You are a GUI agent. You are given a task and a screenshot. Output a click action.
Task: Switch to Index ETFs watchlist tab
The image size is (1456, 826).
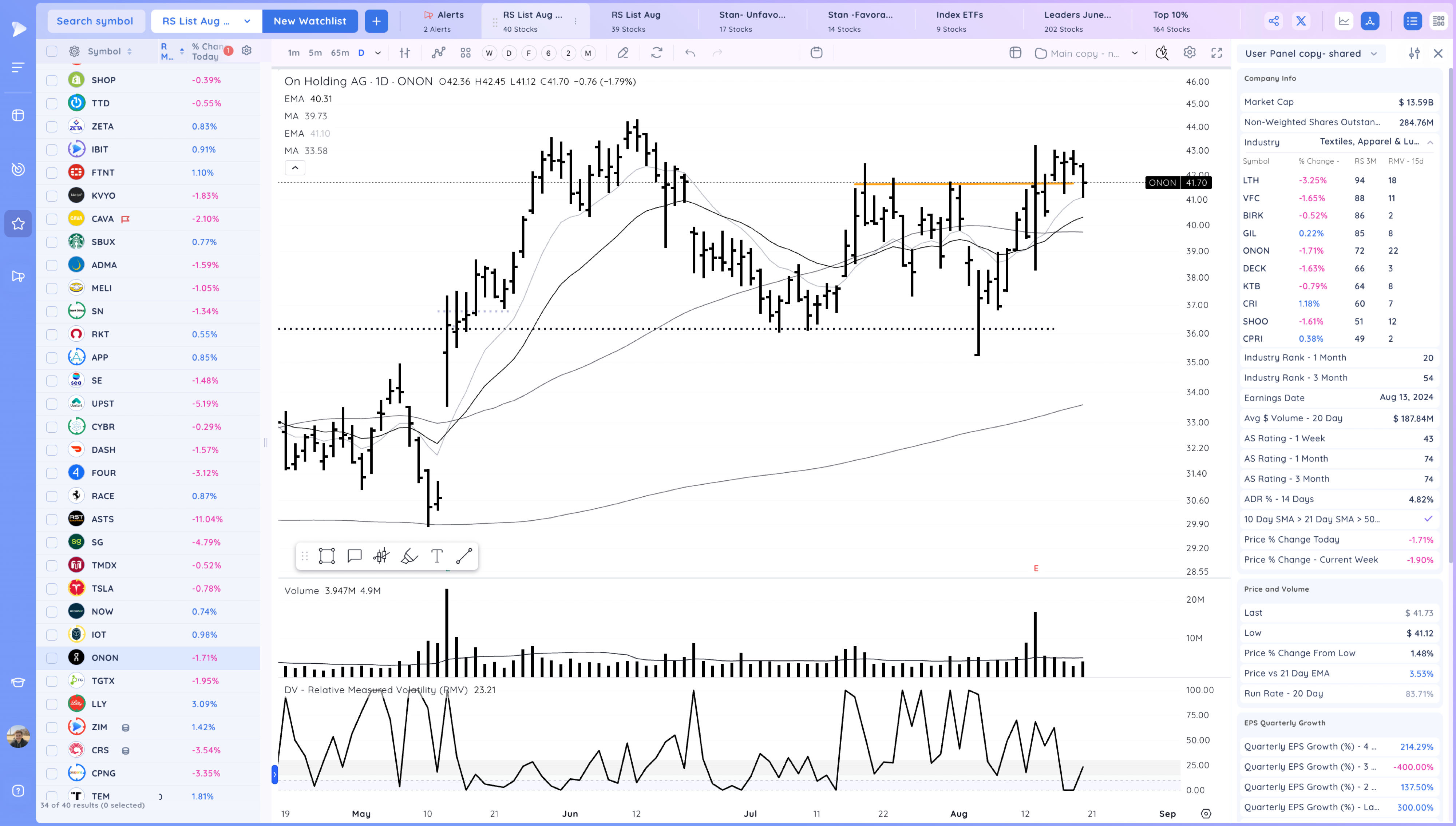coord(959,21)
